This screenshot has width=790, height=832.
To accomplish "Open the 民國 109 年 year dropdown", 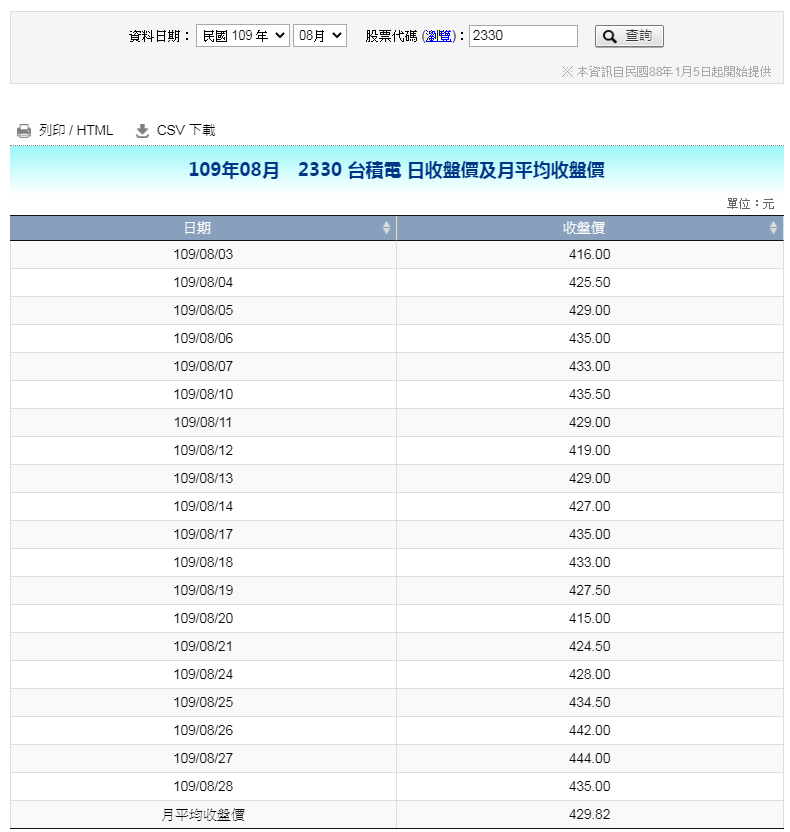I will click(242, 36).
